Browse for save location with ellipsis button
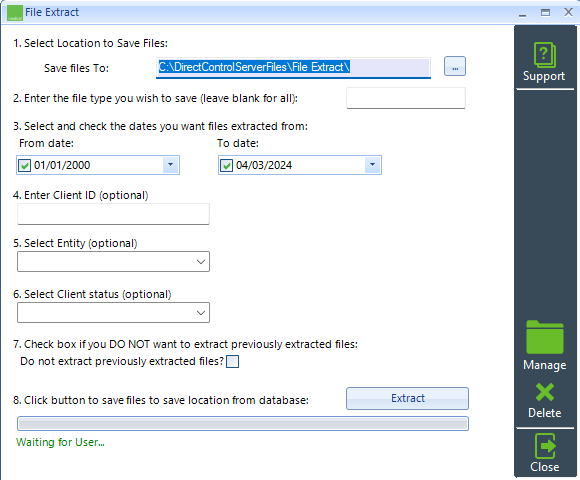Viewport: 580px width, 480px height. click(455, 67)
